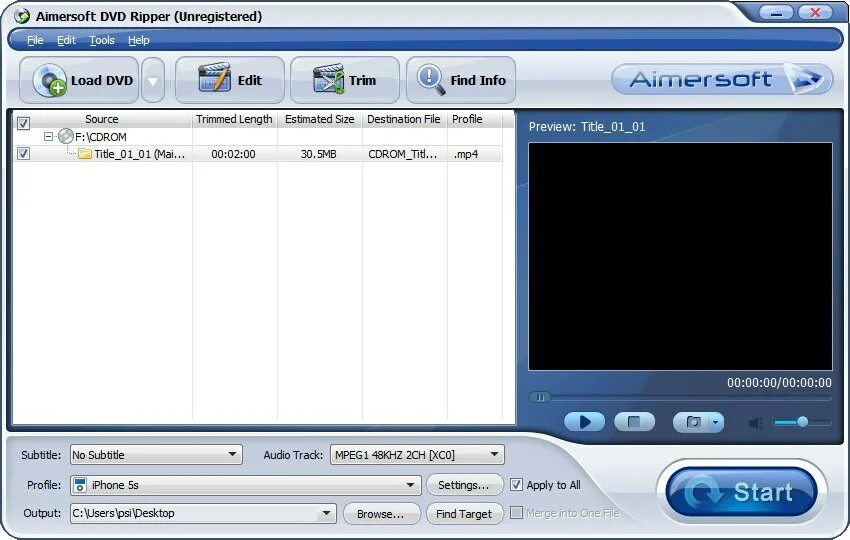The width and height of the screenshot is (850, 540).
Task: Open the Edit video tool
Action: pos(230,80)
